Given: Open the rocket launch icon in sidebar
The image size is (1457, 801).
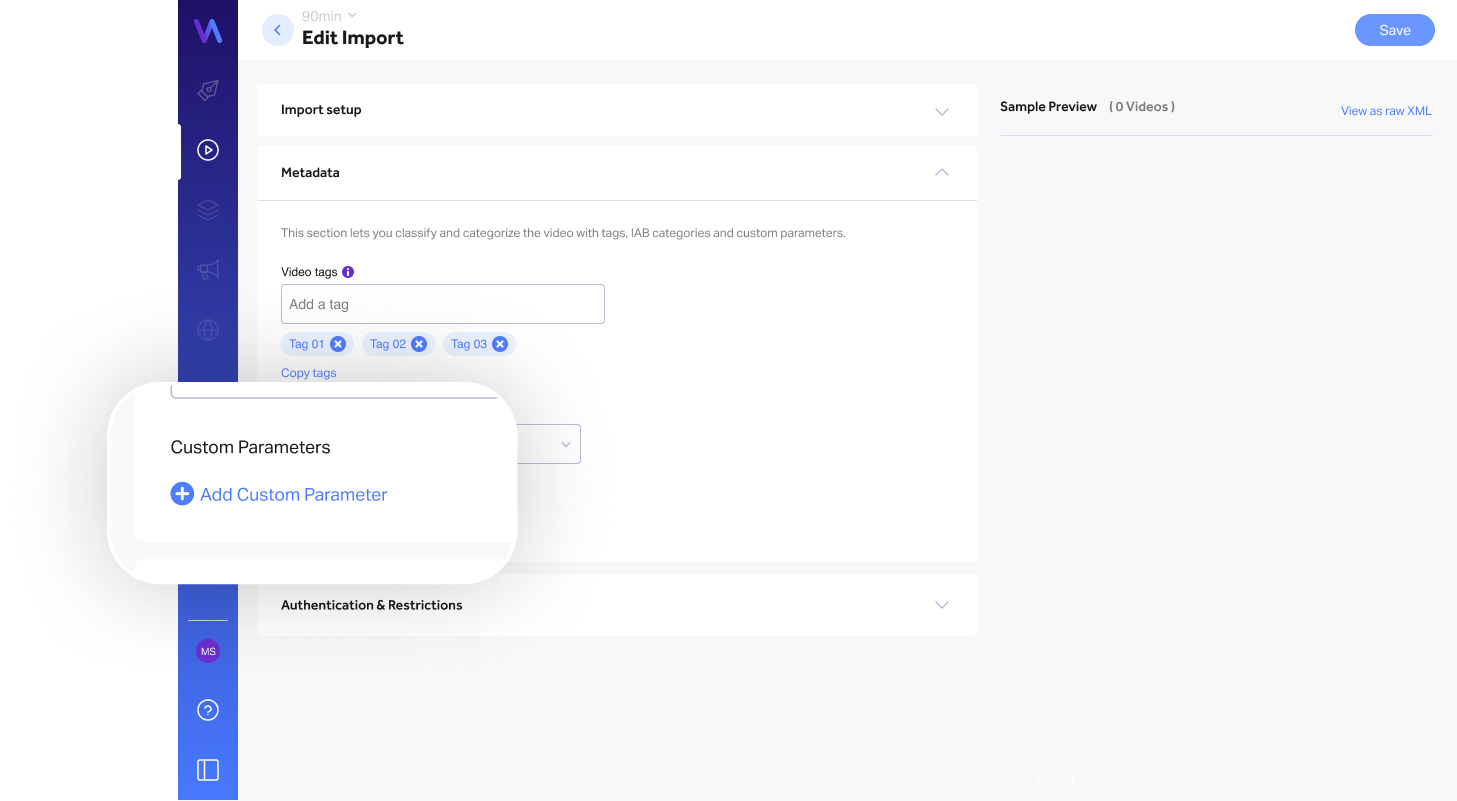Looking at the screenshot, I should click(208, 90).
